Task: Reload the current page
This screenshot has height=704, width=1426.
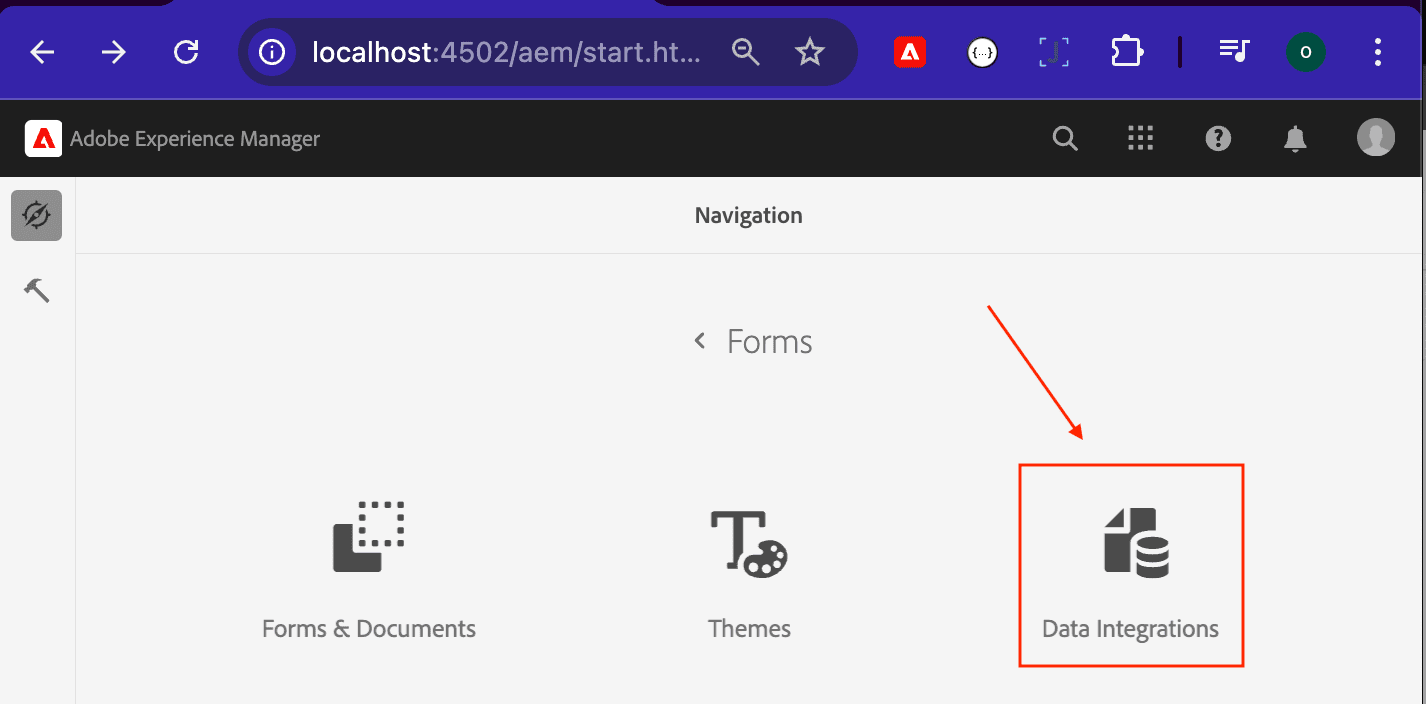Action: click(x=186, y=52)
